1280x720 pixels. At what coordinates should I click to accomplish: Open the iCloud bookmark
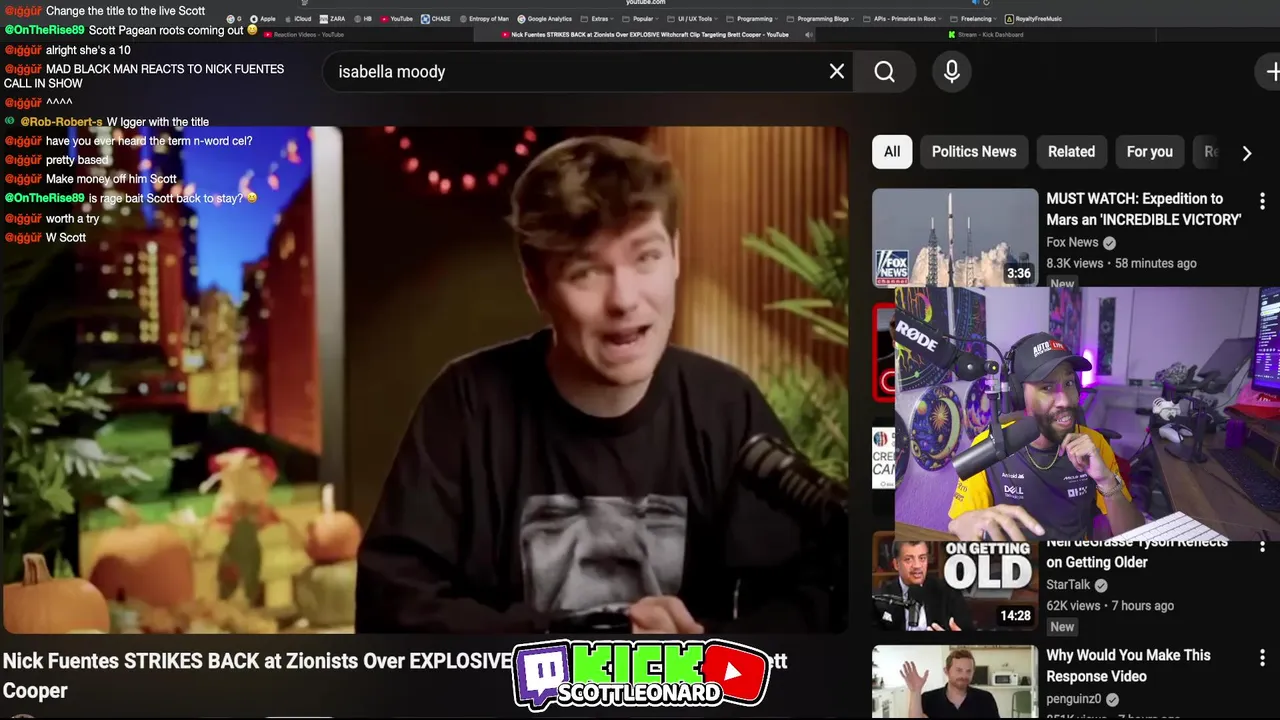click(297, 19)
